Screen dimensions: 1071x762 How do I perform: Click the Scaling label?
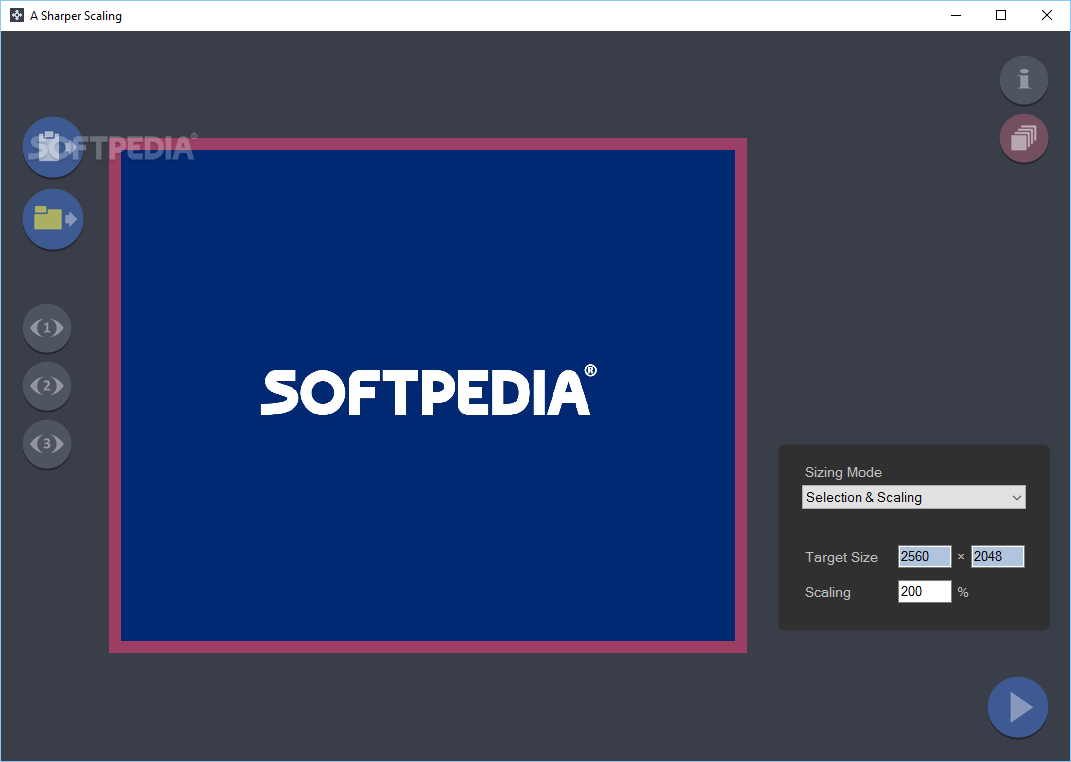pyautogui.click(x=827, y=593)
